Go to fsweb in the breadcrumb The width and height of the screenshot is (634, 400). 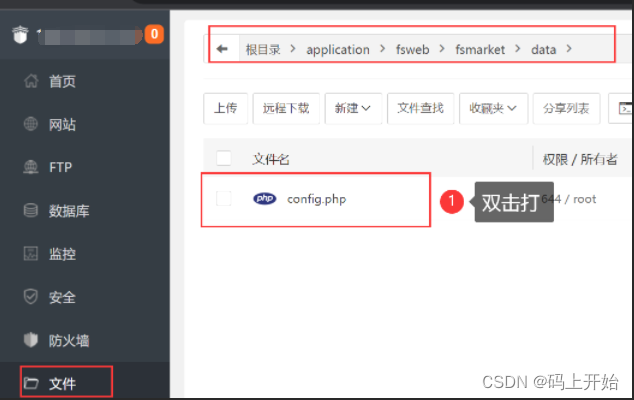click(x=412, y=49)
